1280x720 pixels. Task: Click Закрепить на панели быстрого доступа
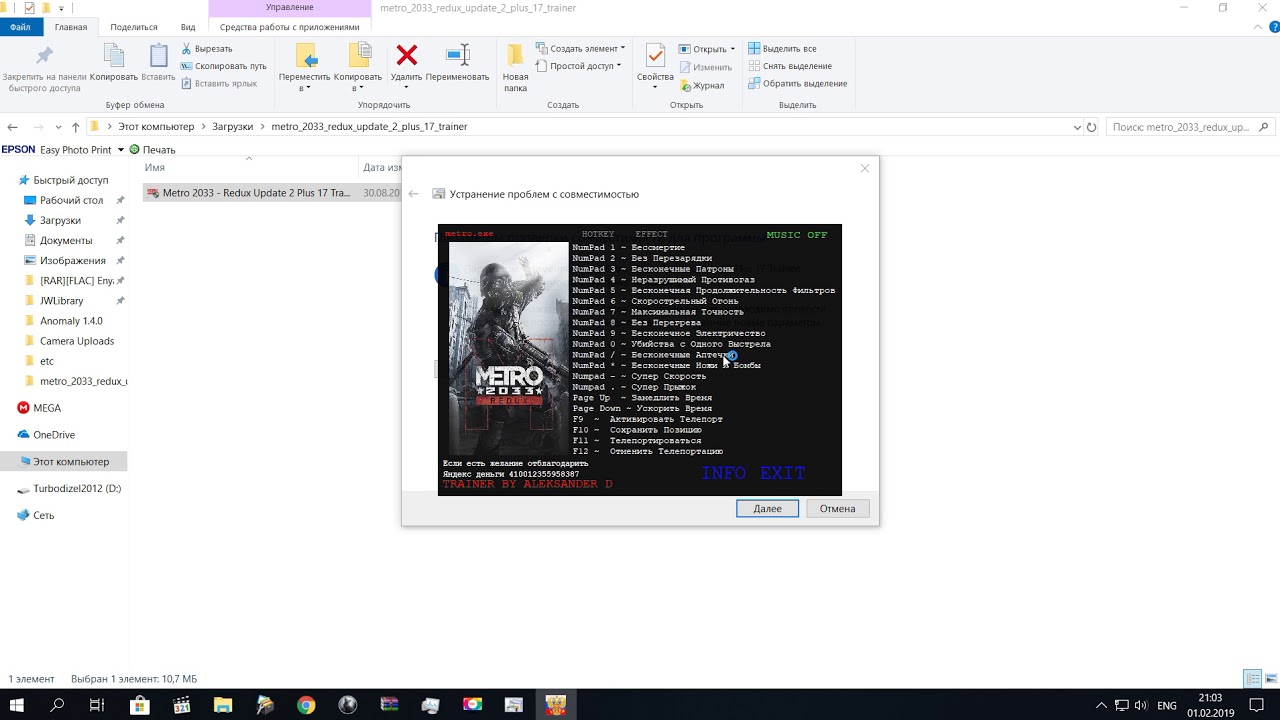pos(44,68)
